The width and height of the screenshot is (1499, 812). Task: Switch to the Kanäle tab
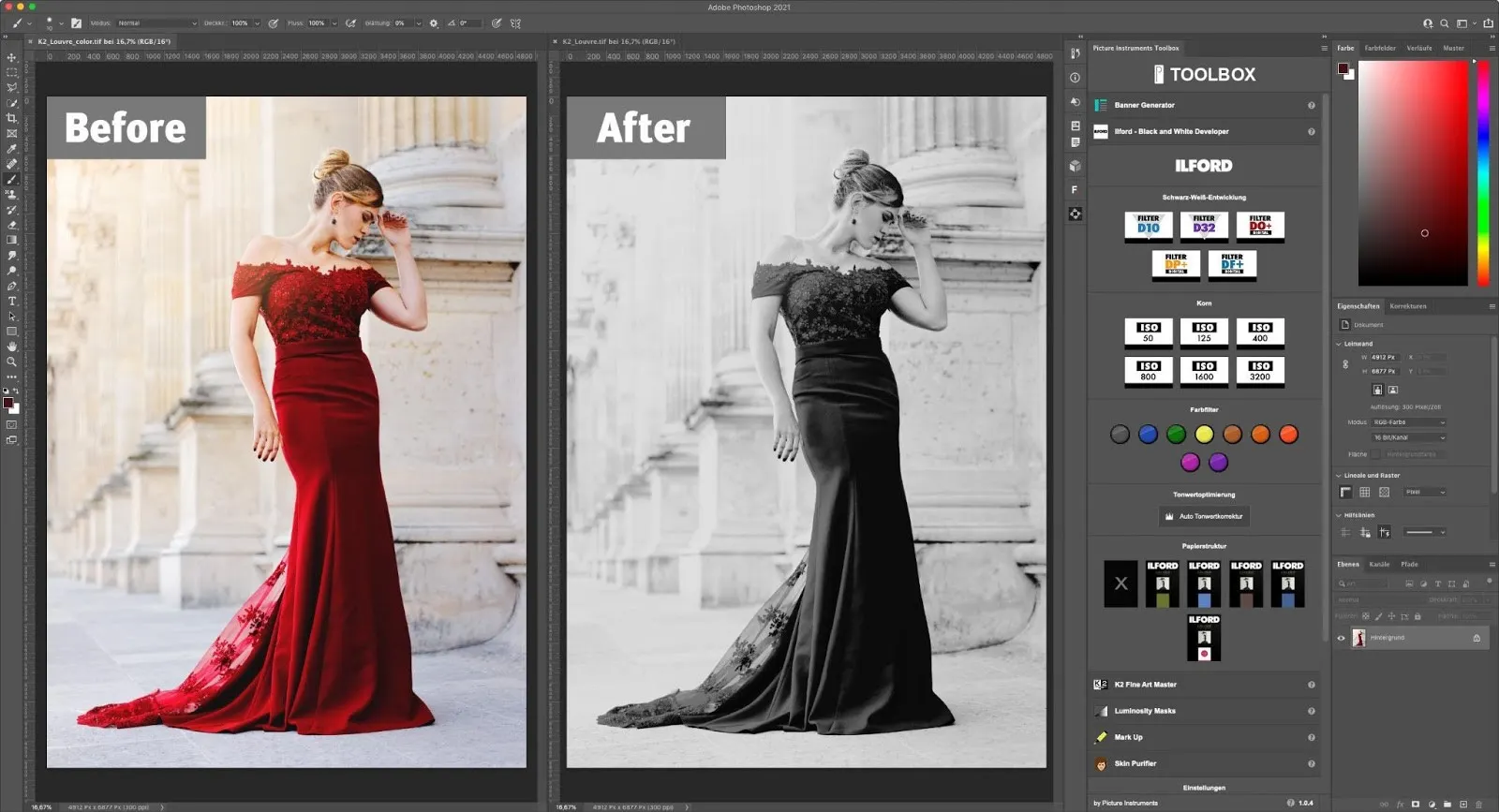[x=1379, y=564]
